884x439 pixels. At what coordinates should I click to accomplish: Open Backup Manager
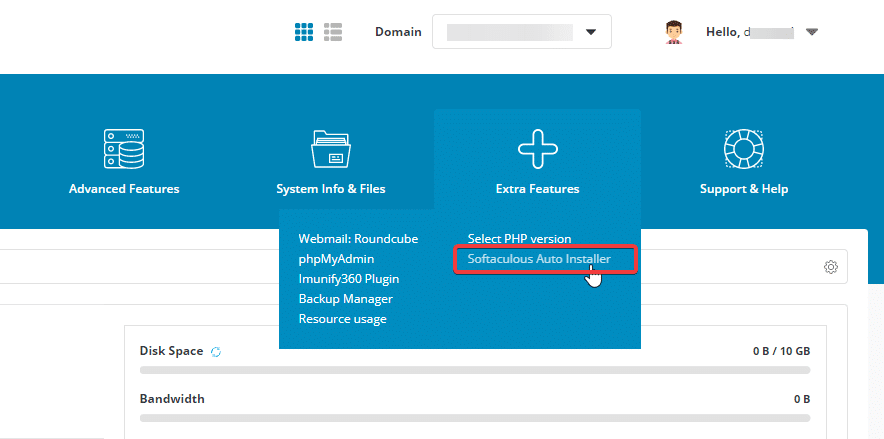(x=345, y=299)
